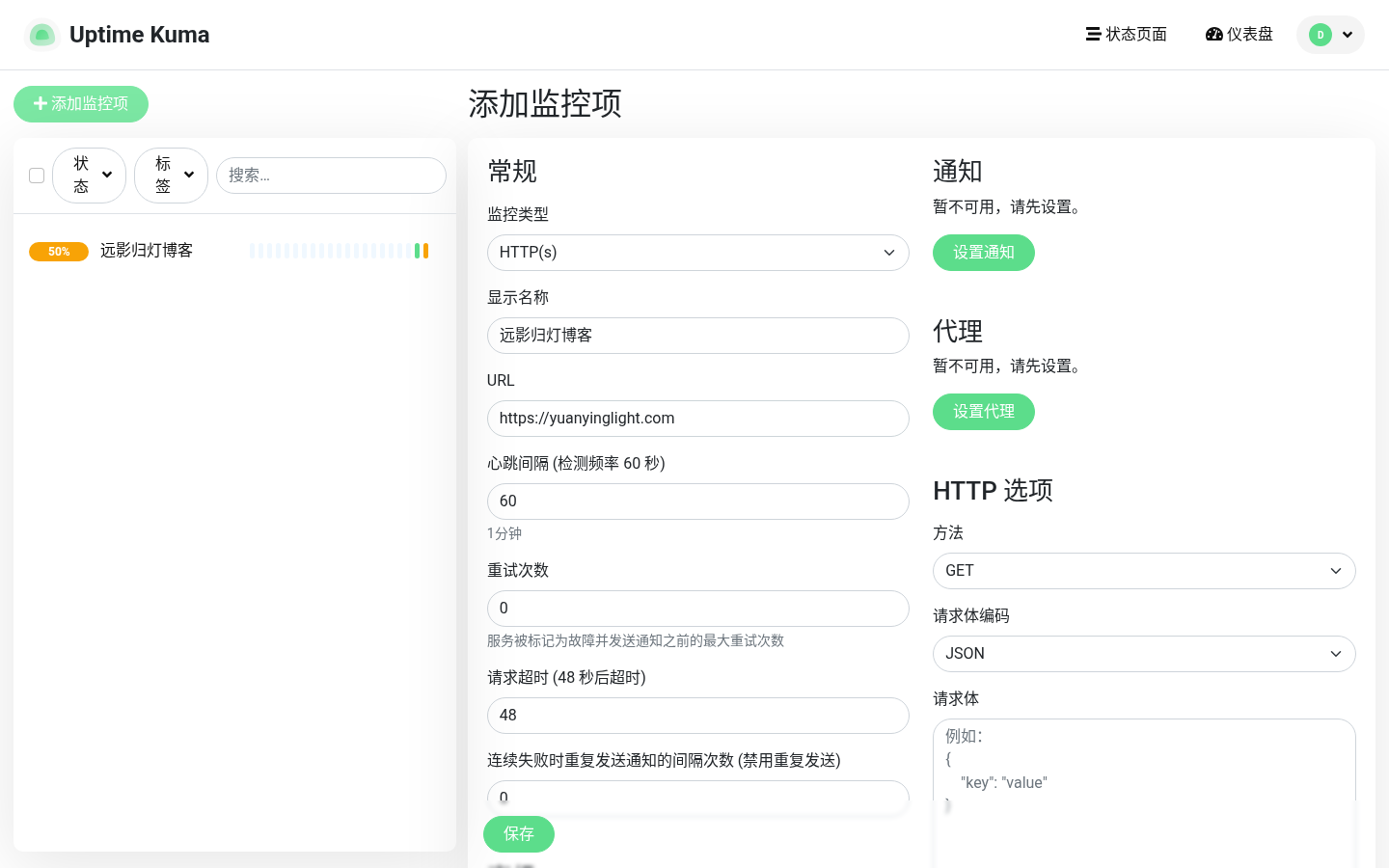Click the heartbeat bar of 远影归灯博客

[339, 251]
